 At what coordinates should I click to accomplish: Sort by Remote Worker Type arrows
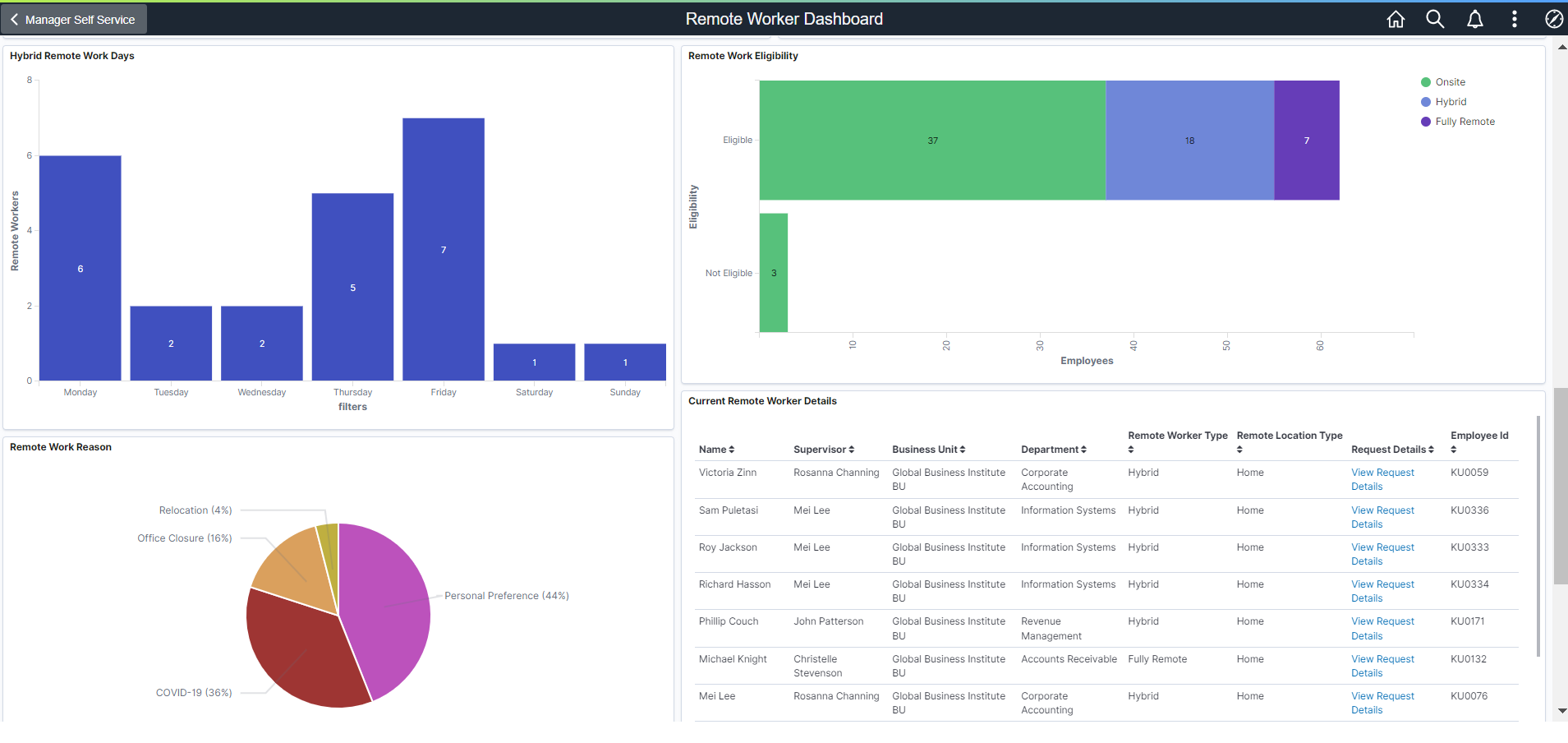[1131, 450]
